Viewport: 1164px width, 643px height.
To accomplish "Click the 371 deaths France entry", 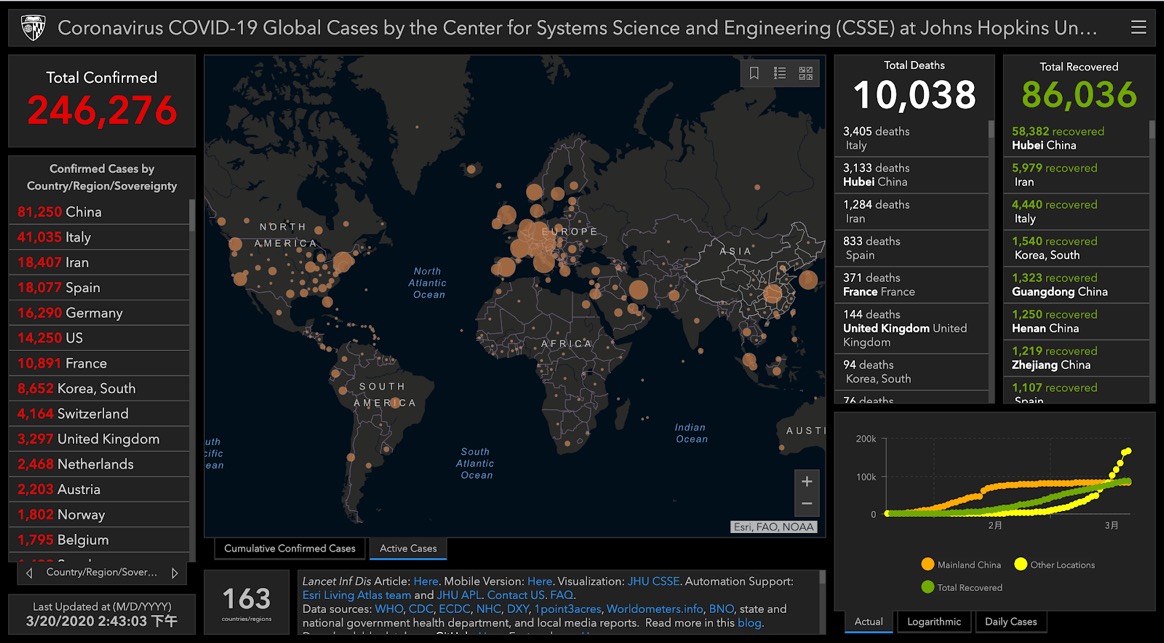I will (911, 284).
